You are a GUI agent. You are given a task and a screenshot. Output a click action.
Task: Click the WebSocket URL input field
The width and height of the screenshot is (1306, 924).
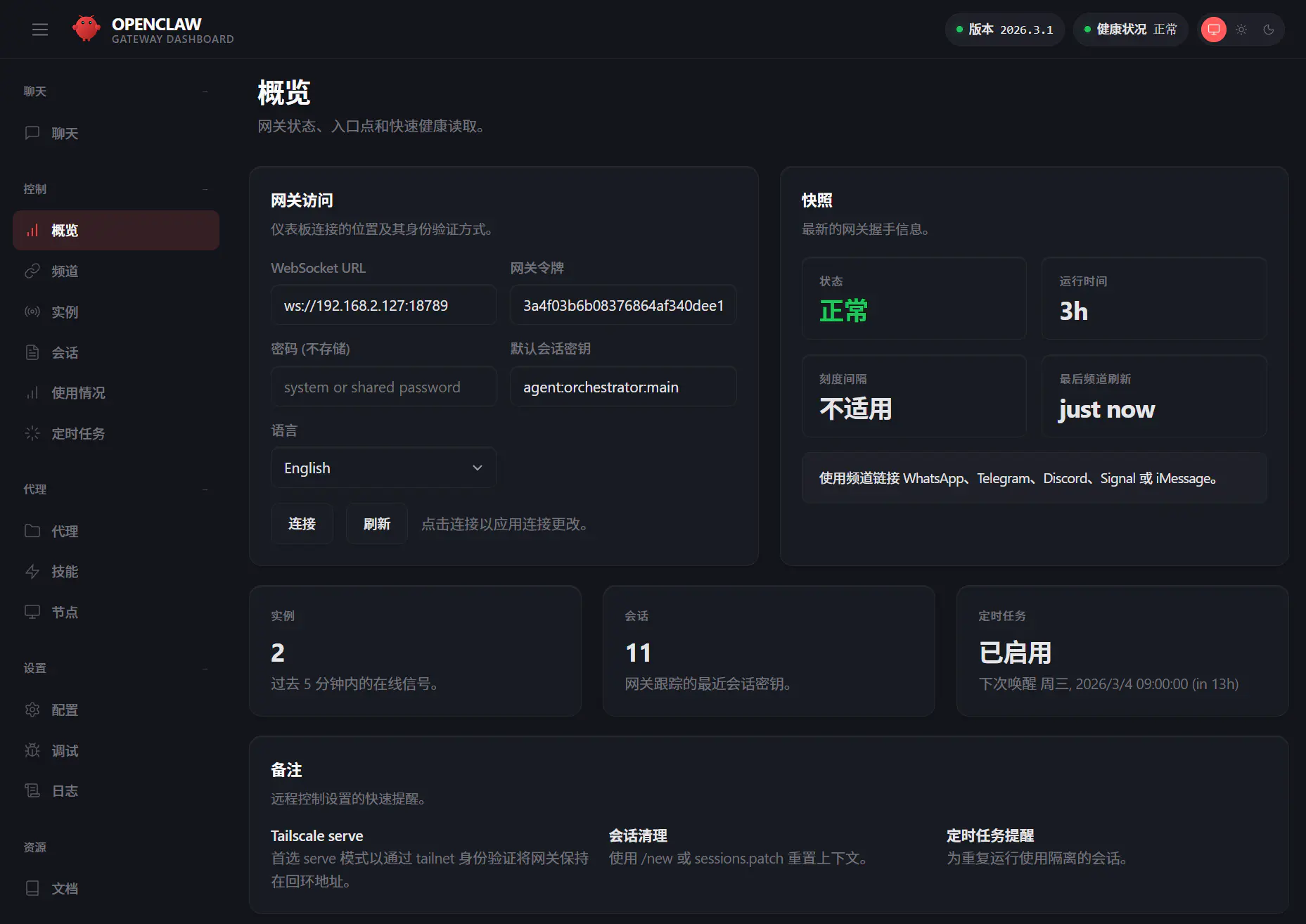coord(383,305)
